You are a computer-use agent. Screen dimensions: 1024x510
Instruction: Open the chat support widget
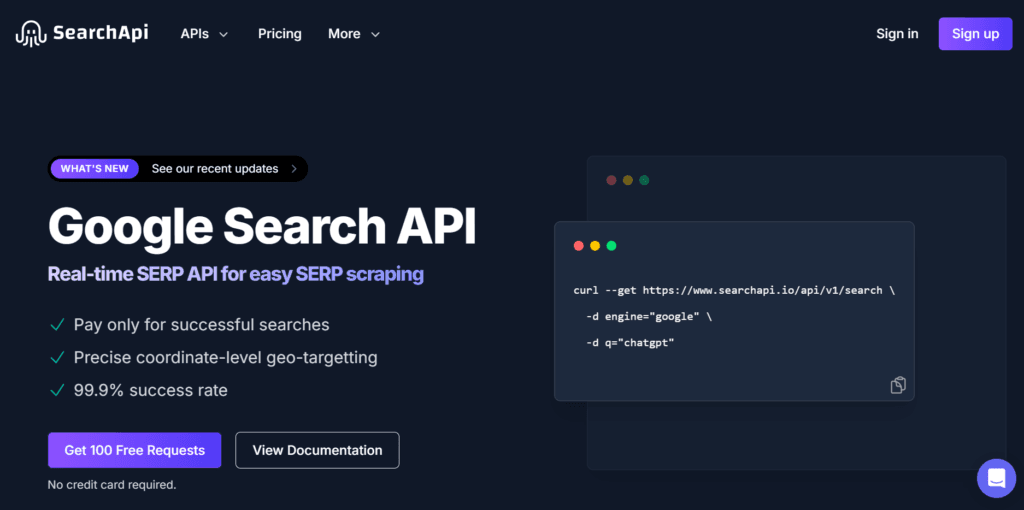[x=996, y=478]
